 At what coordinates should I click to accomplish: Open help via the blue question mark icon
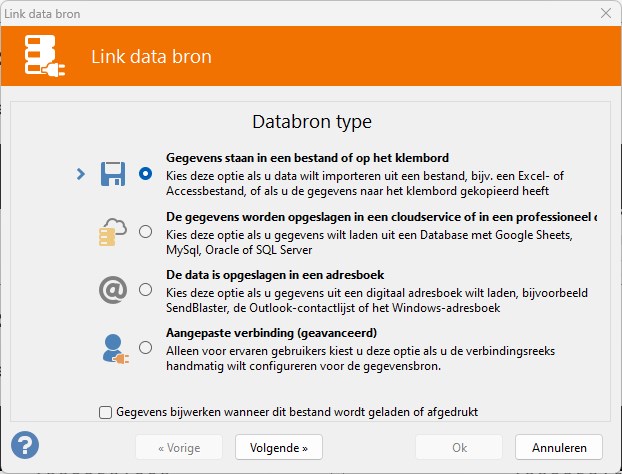[25, 445]
